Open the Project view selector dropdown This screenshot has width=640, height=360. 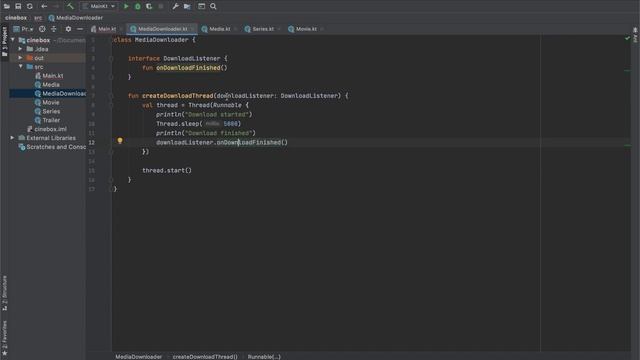tap(23, 29)
